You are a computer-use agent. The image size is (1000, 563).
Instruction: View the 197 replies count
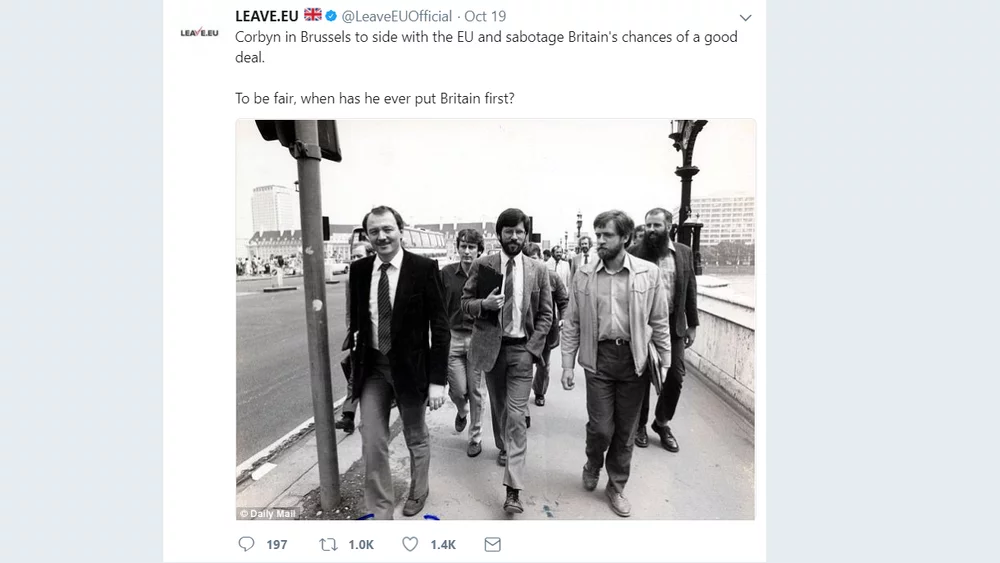point(277,545)
